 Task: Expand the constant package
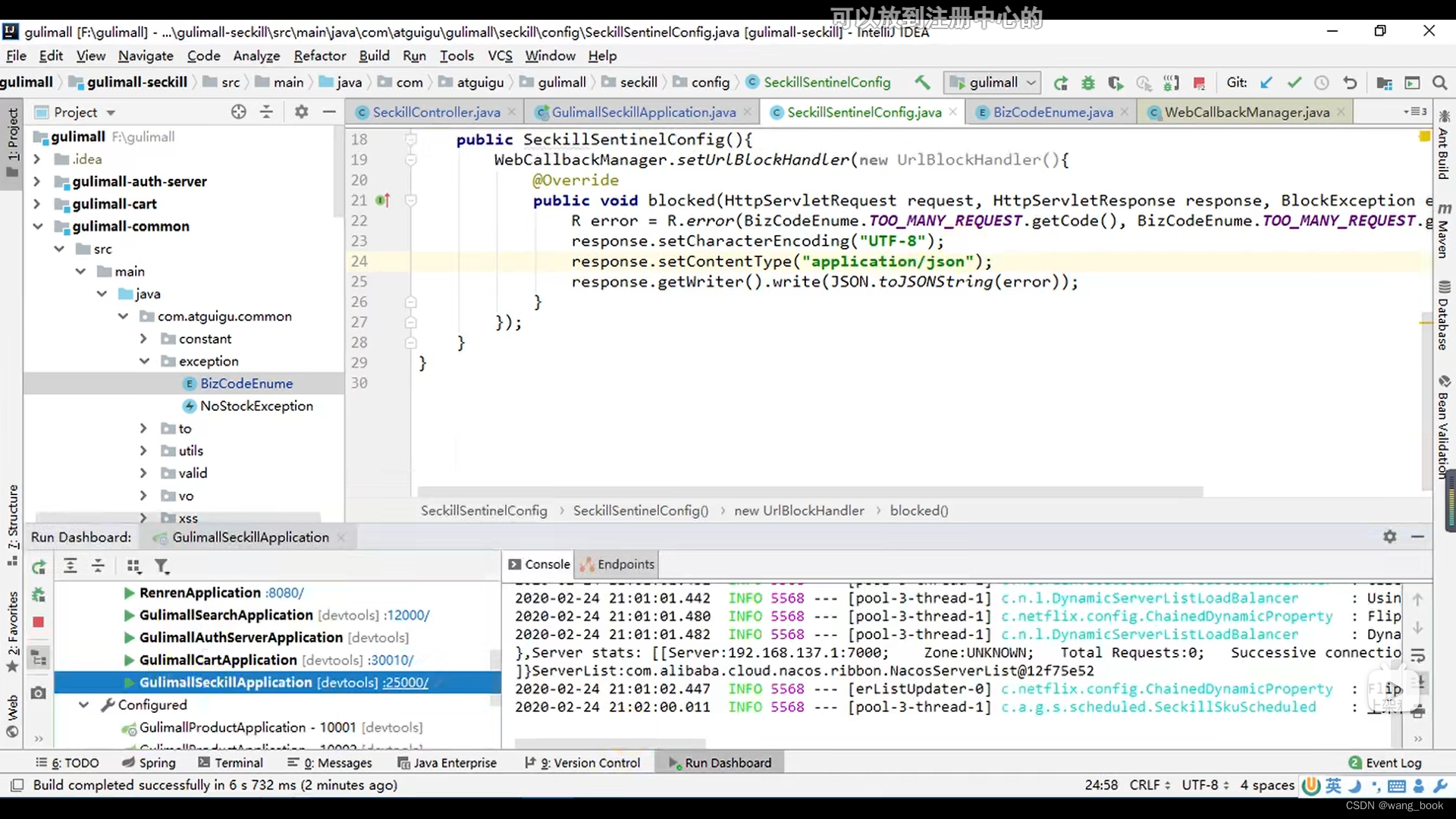click(143, 338)
